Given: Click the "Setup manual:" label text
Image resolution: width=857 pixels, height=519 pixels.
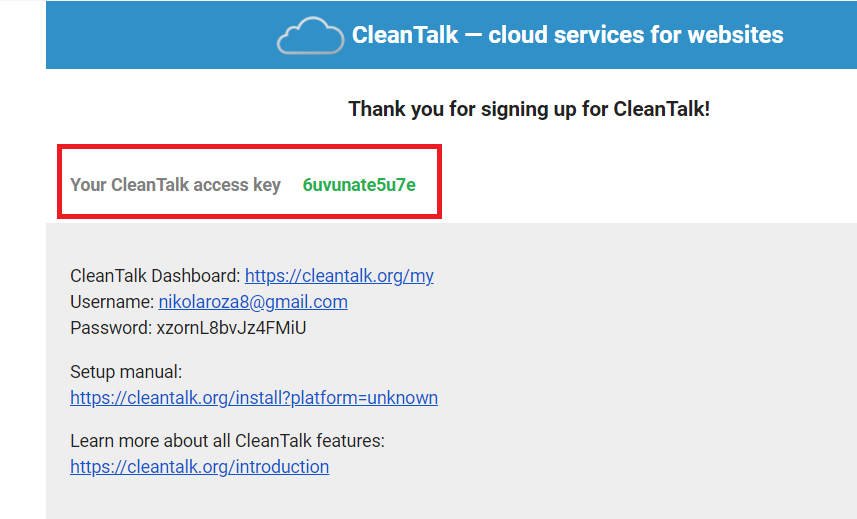Looking at the screenshot, I should pyautogui.click(x=126, y=372).
